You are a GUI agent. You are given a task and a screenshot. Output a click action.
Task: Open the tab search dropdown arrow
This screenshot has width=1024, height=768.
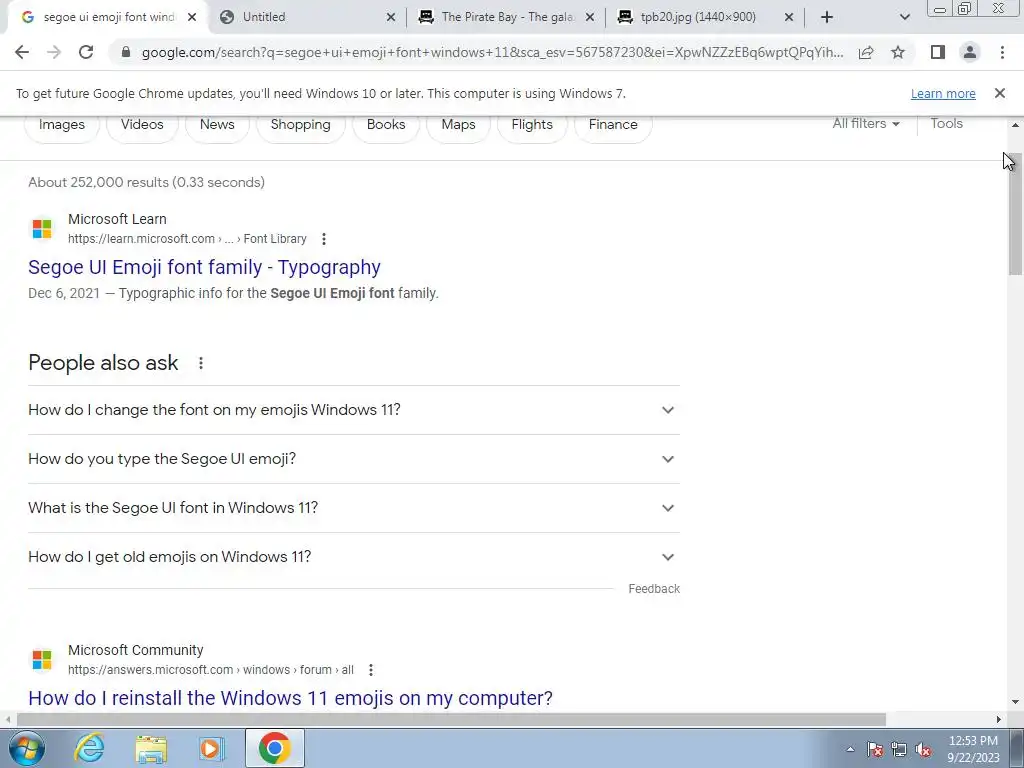coord(904,17)
